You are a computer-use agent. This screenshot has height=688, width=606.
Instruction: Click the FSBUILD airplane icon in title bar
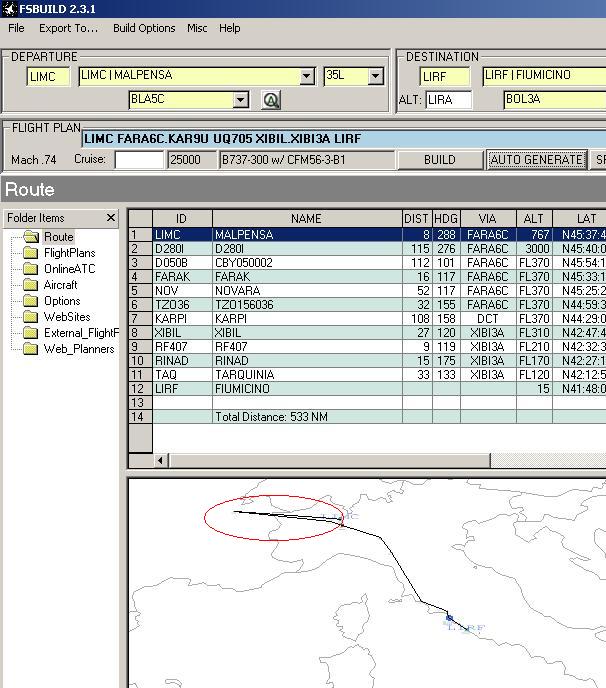tap(9, 9)
